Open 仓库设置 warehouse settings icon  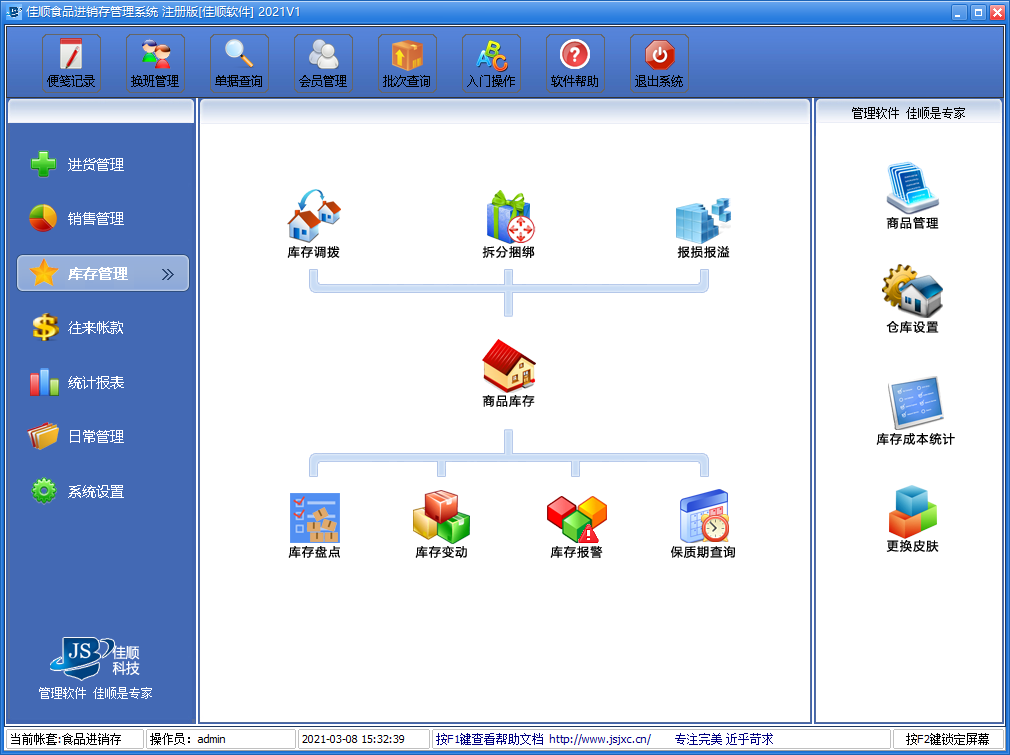click(912, 298)
